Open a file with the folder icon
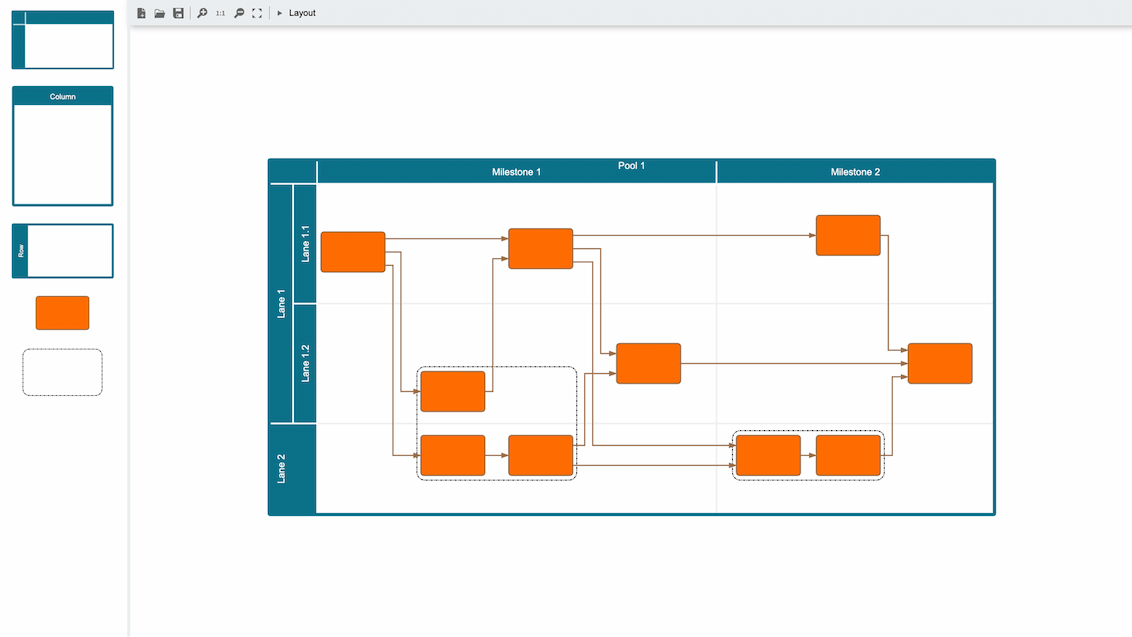This screenshot has height=637, width=1132. 159,13
